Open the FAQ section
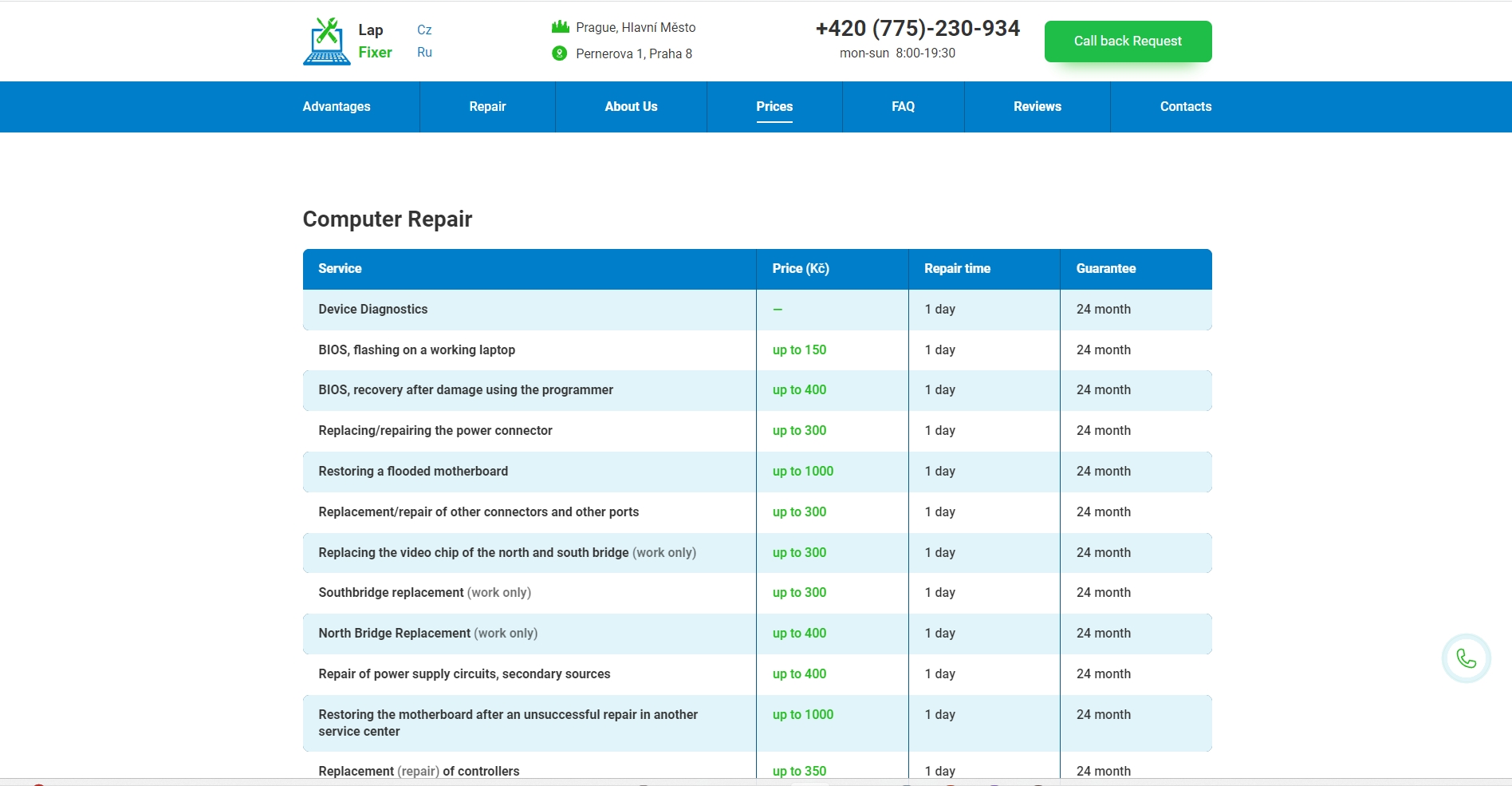Viewport: 1512px width, 786px height. click(x=903, y=107)
